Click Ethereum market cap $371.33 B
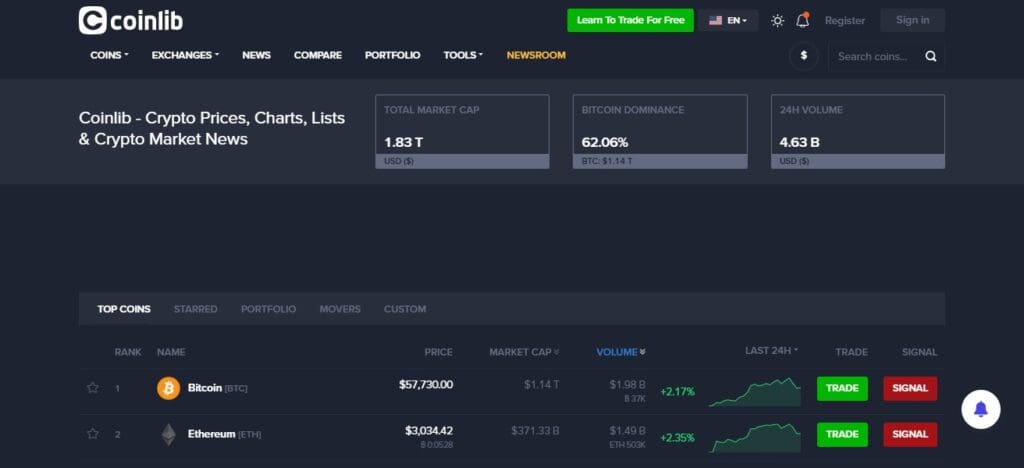1024x468 pixels. click(536, 431)
